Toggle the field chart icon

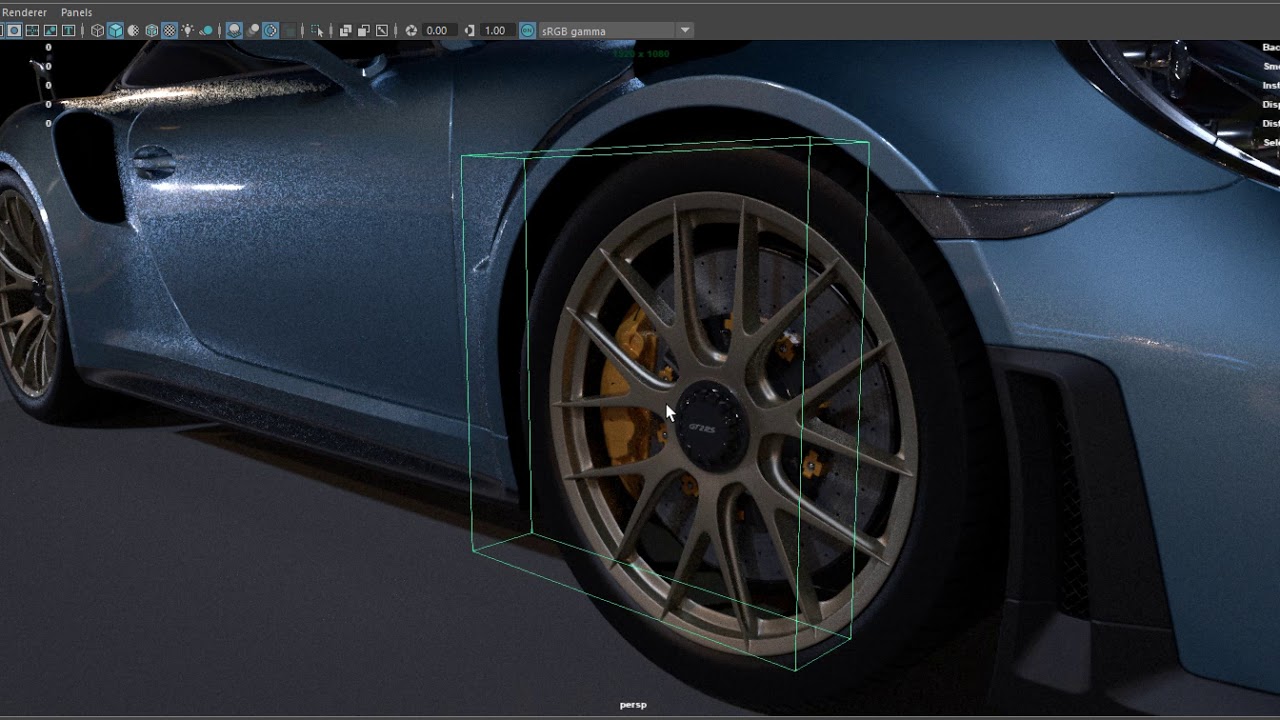point(32,31)
